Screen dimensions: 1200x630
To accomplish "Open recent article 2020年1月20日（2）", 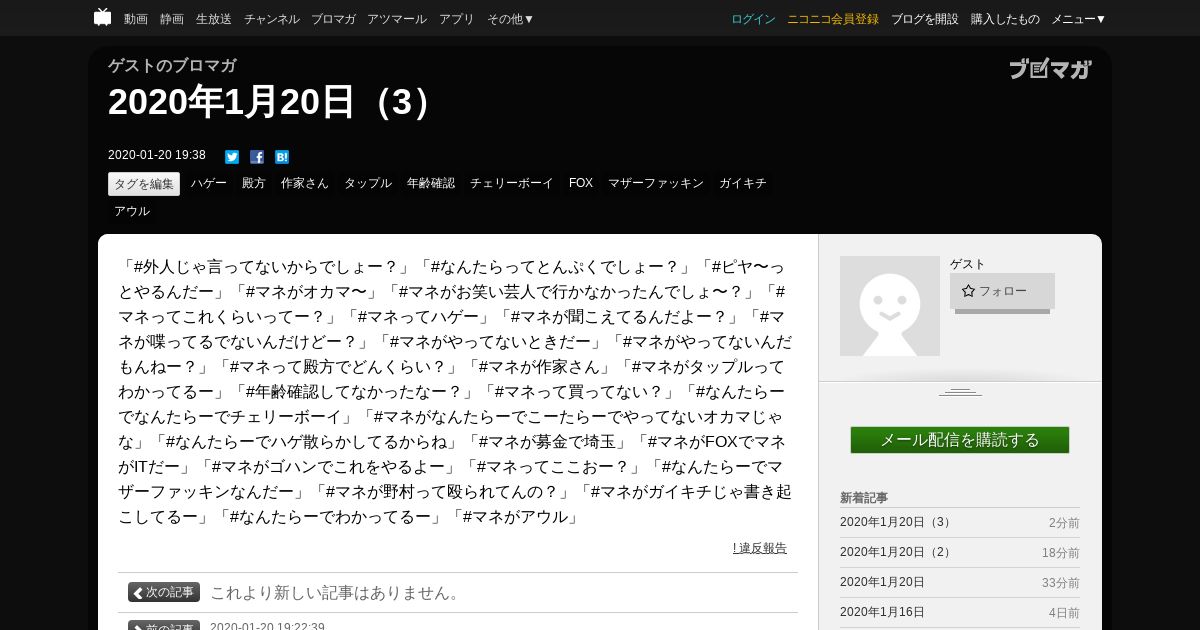I will point(897,553).
